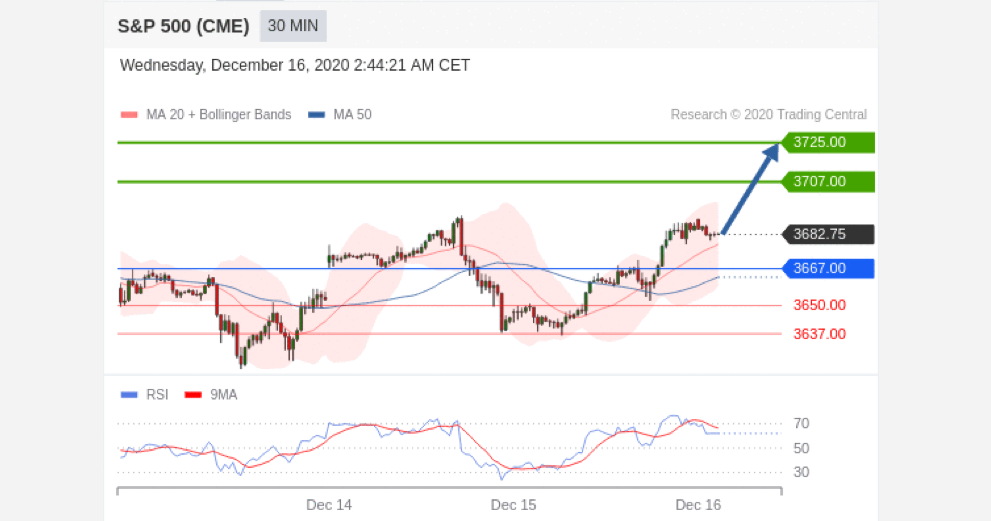Viewport: 991px width, 521px height.
Task: Click the blue MA 50 legend swatch
Action: pos(316,115)
